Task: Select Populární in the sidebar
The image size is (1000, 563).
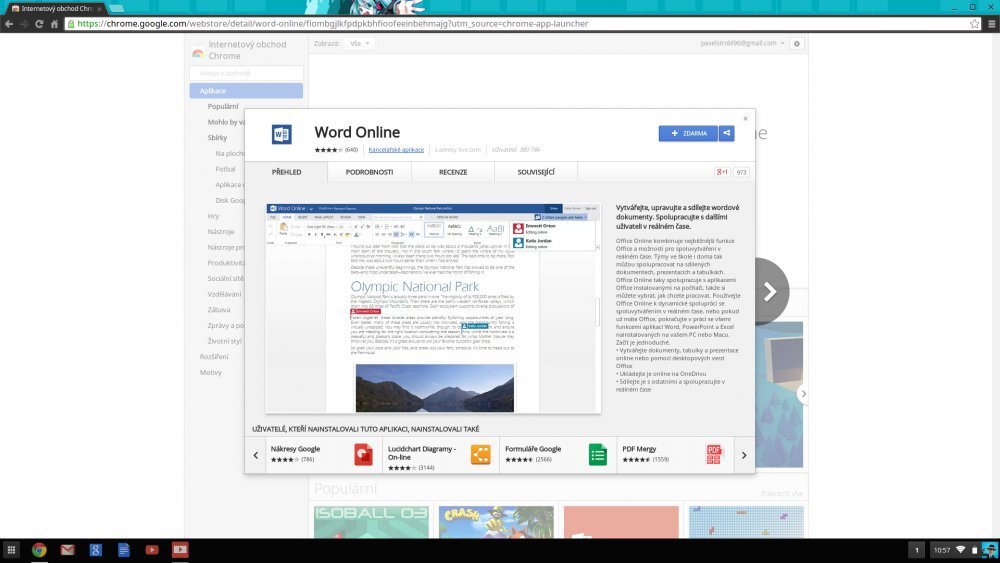Action: (223, 106)
